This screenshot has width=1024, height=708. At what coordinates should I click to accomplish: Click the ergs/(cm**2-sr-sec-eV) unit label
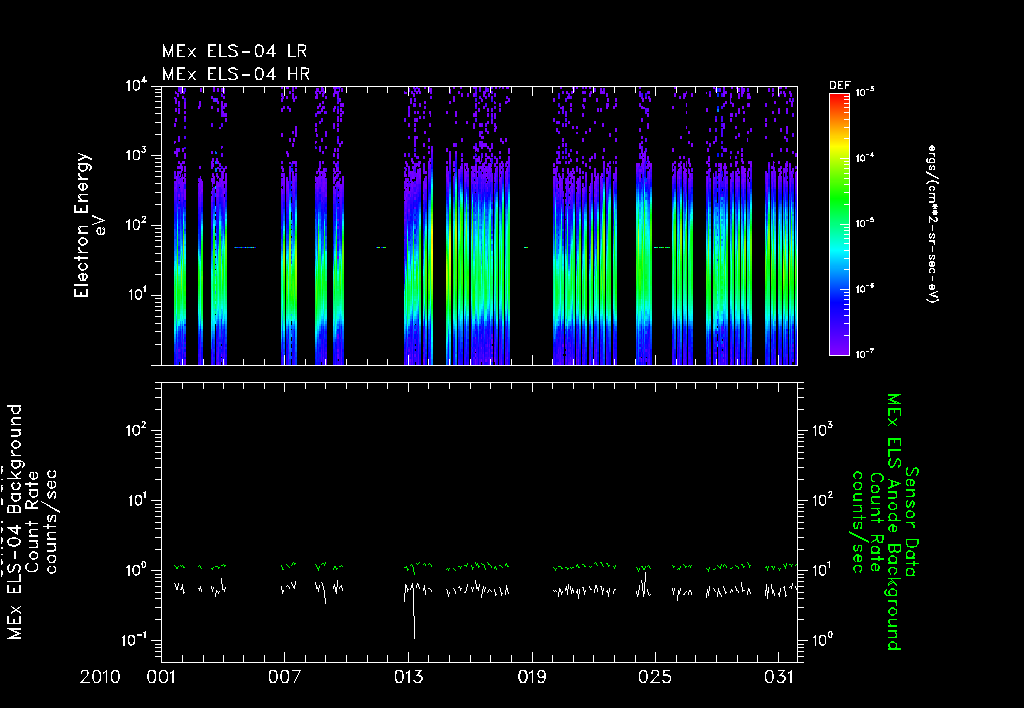pos(932,223)
